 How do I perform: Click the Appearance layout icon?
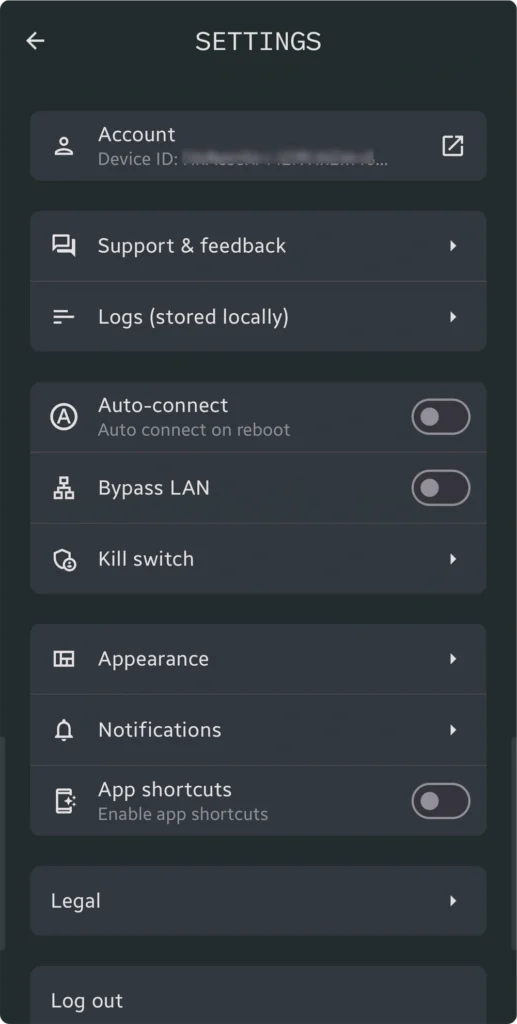point(64,659)
